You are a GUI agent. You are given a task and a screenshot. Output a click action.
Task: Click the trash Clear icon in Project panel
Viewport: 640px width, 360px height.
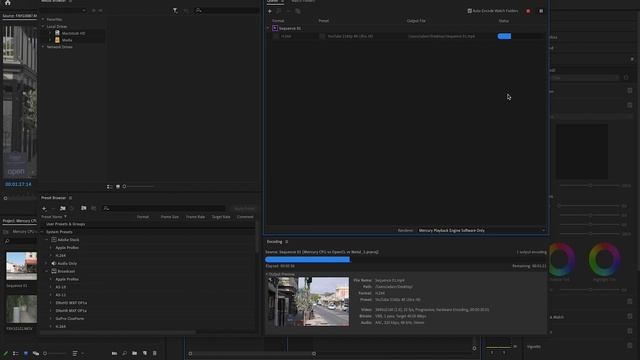click(x=154, y=353)
